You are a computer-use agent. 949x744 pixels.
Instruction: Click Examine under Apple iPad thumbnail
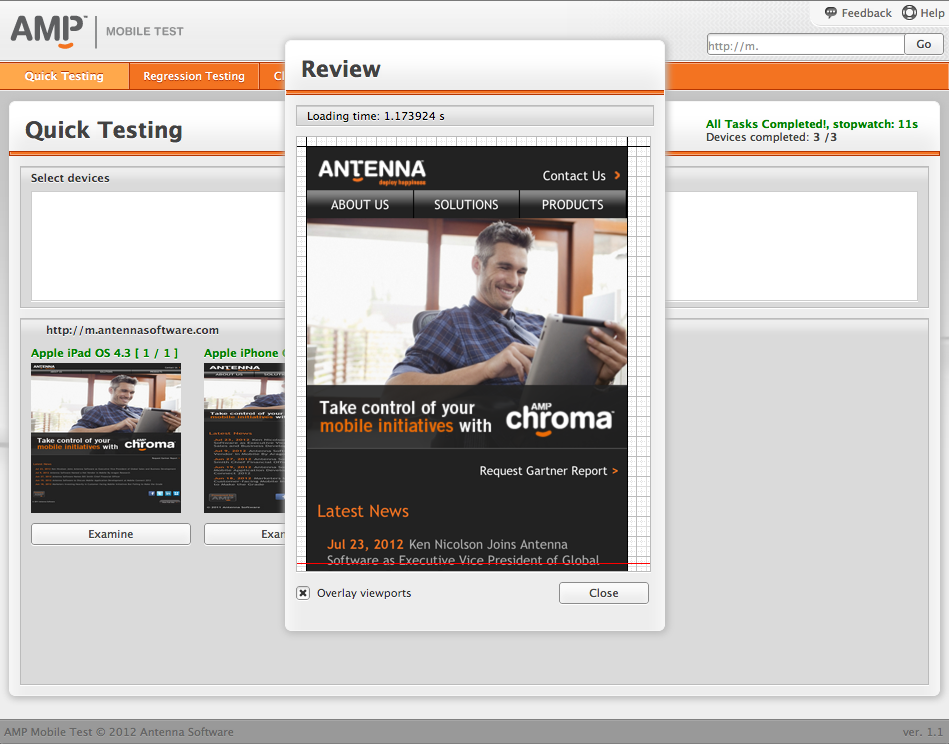(111, 534)
